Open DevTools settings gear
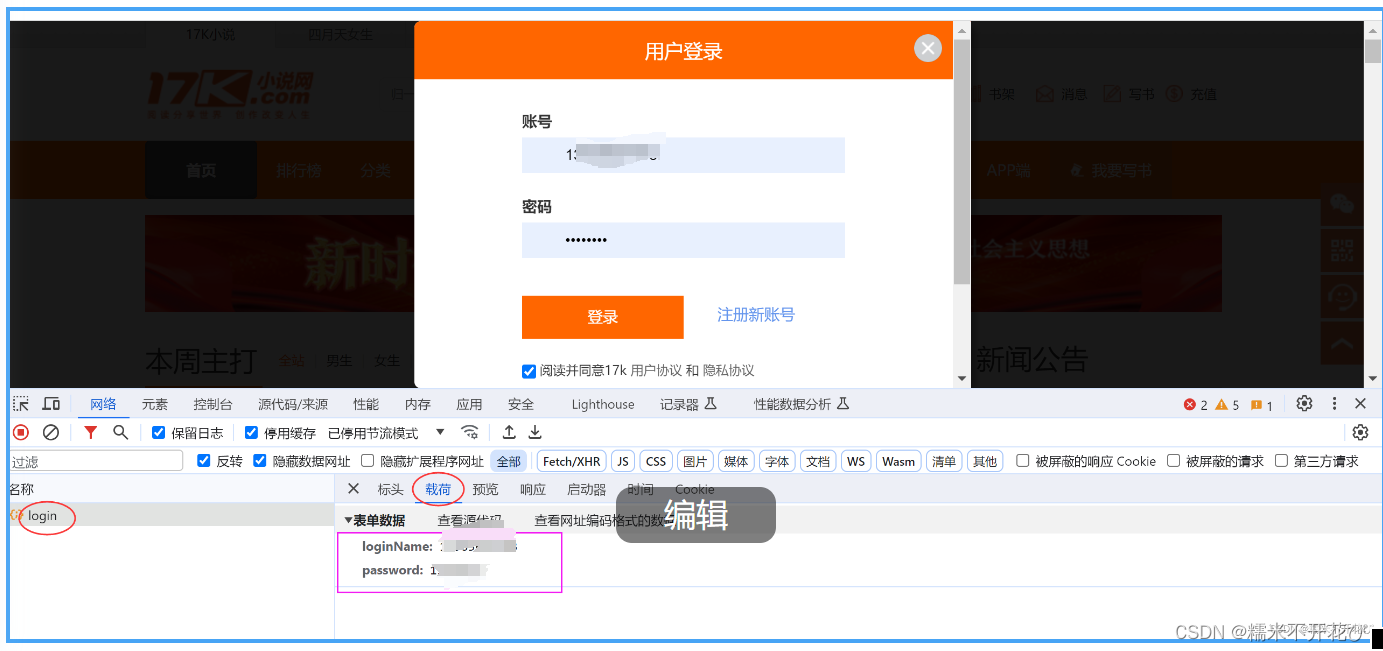 click(x=1304, y=403)
